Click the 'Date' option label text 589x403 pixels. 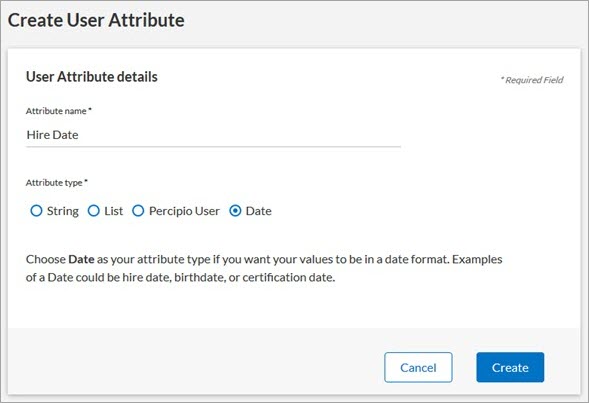pos(258,211)
